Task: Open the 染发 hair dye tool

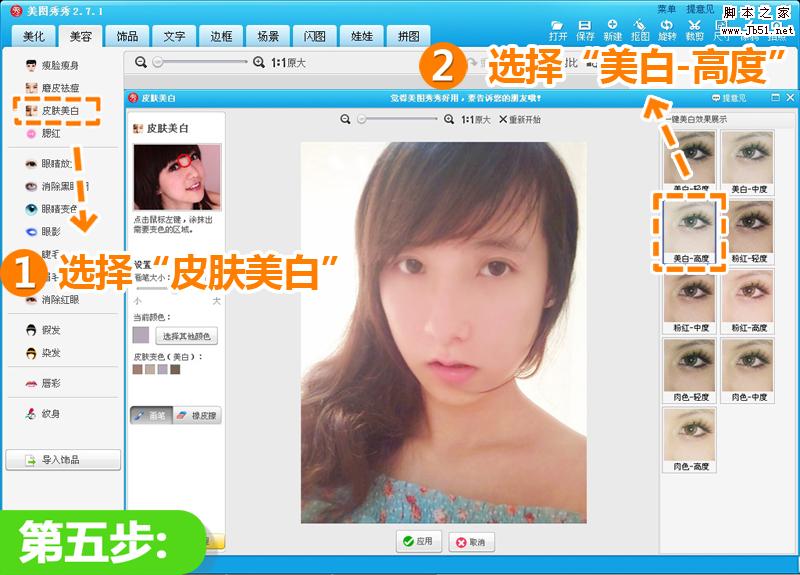Action: (x=43, y=353)
